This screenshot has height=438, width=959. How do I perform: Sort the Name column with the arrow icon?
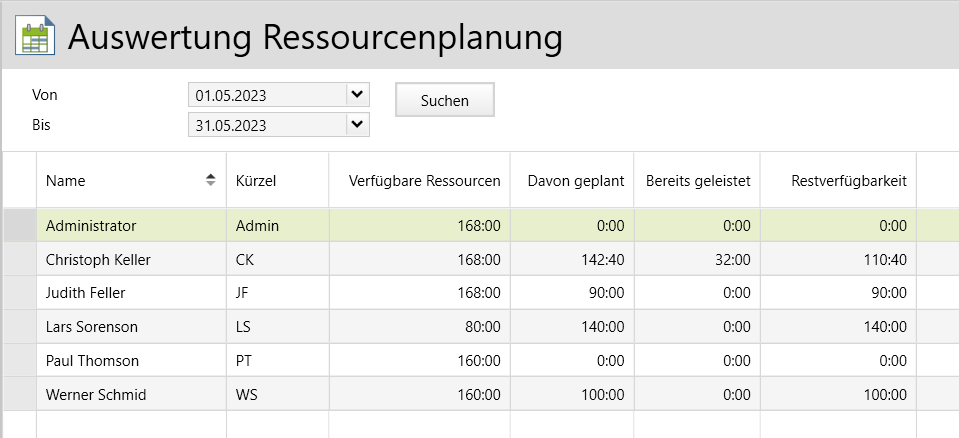pyautogui.click(x=210, y=180)
